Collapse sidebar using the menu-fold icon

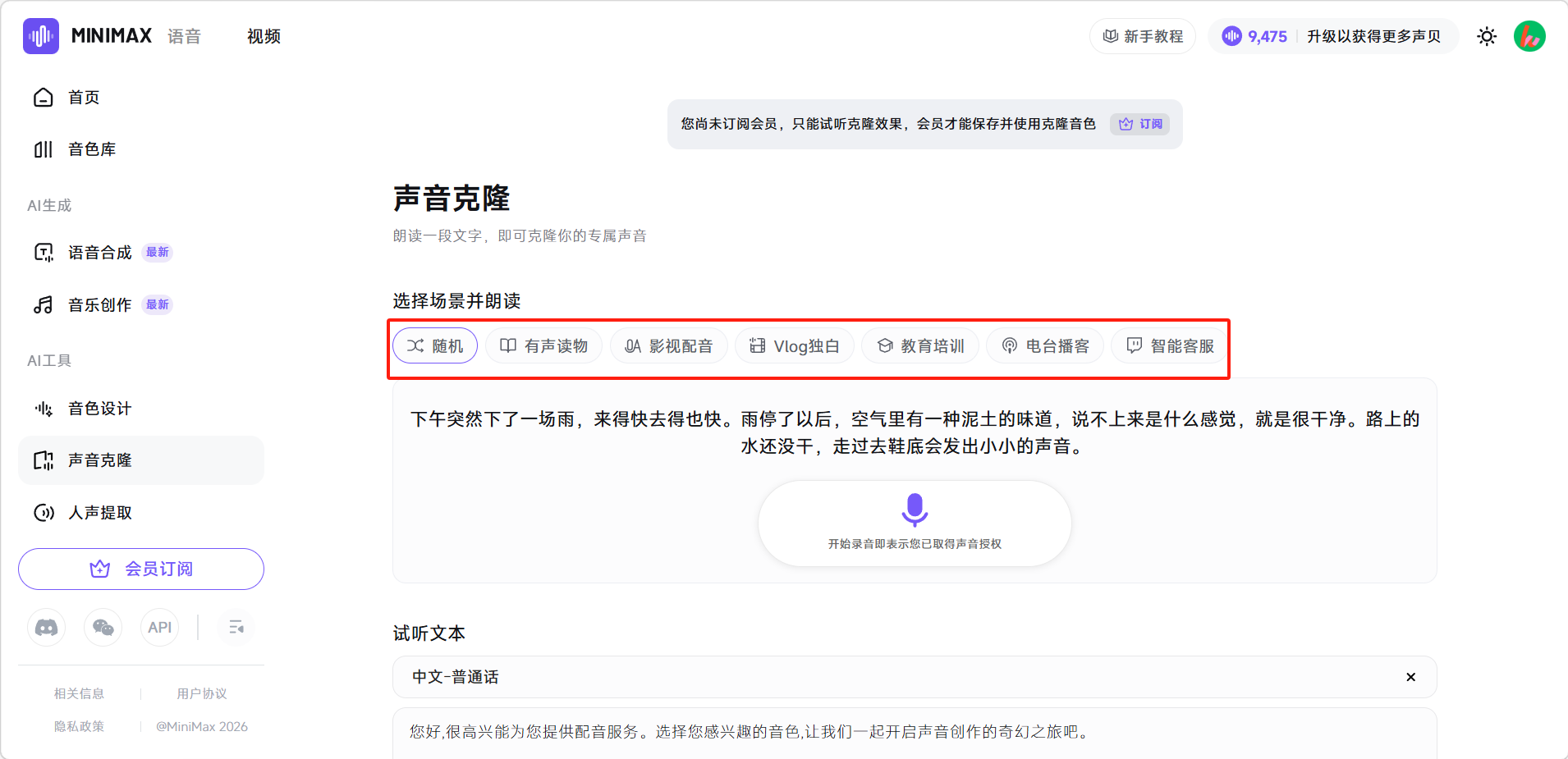pos(236,628)
